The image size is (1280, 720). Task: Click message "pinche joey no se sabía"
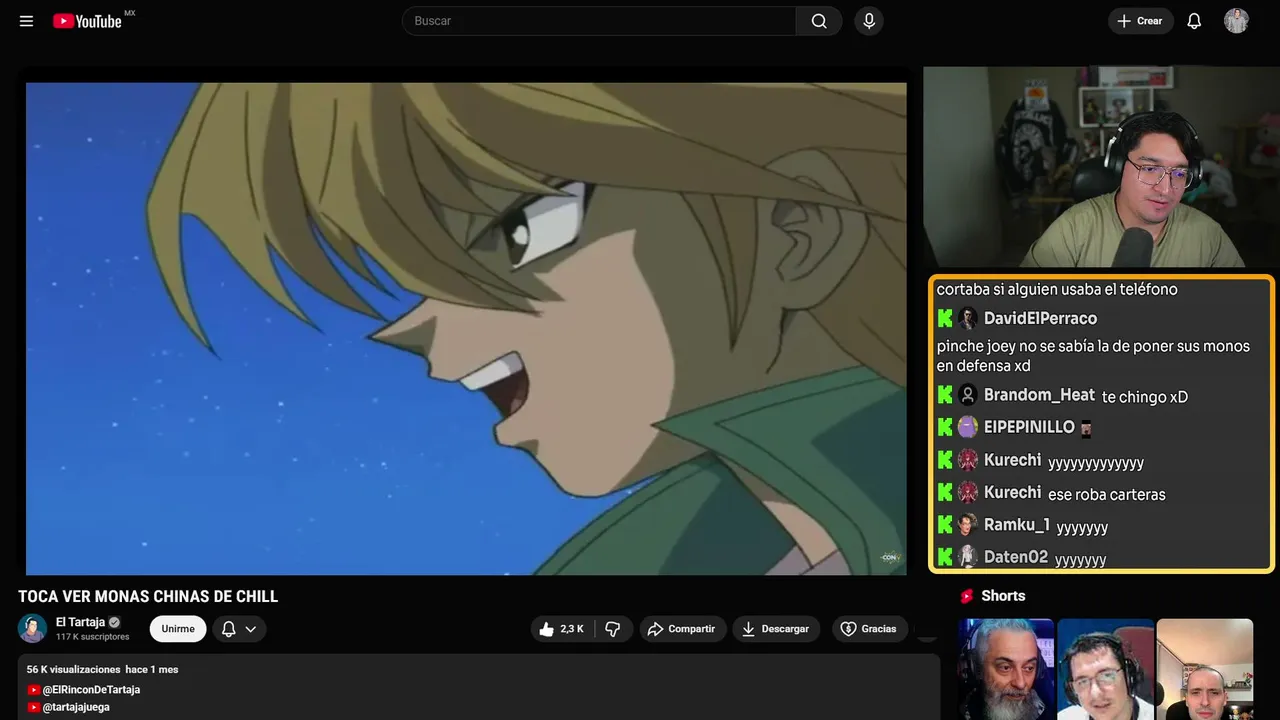click(1093, 356)
